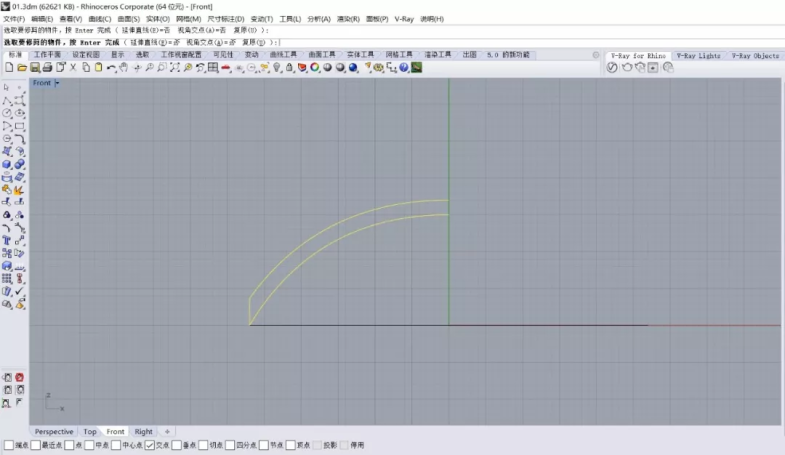Click the New file icon in toolbar
Viewport: 785px width, 455px height.
point(9,67)
